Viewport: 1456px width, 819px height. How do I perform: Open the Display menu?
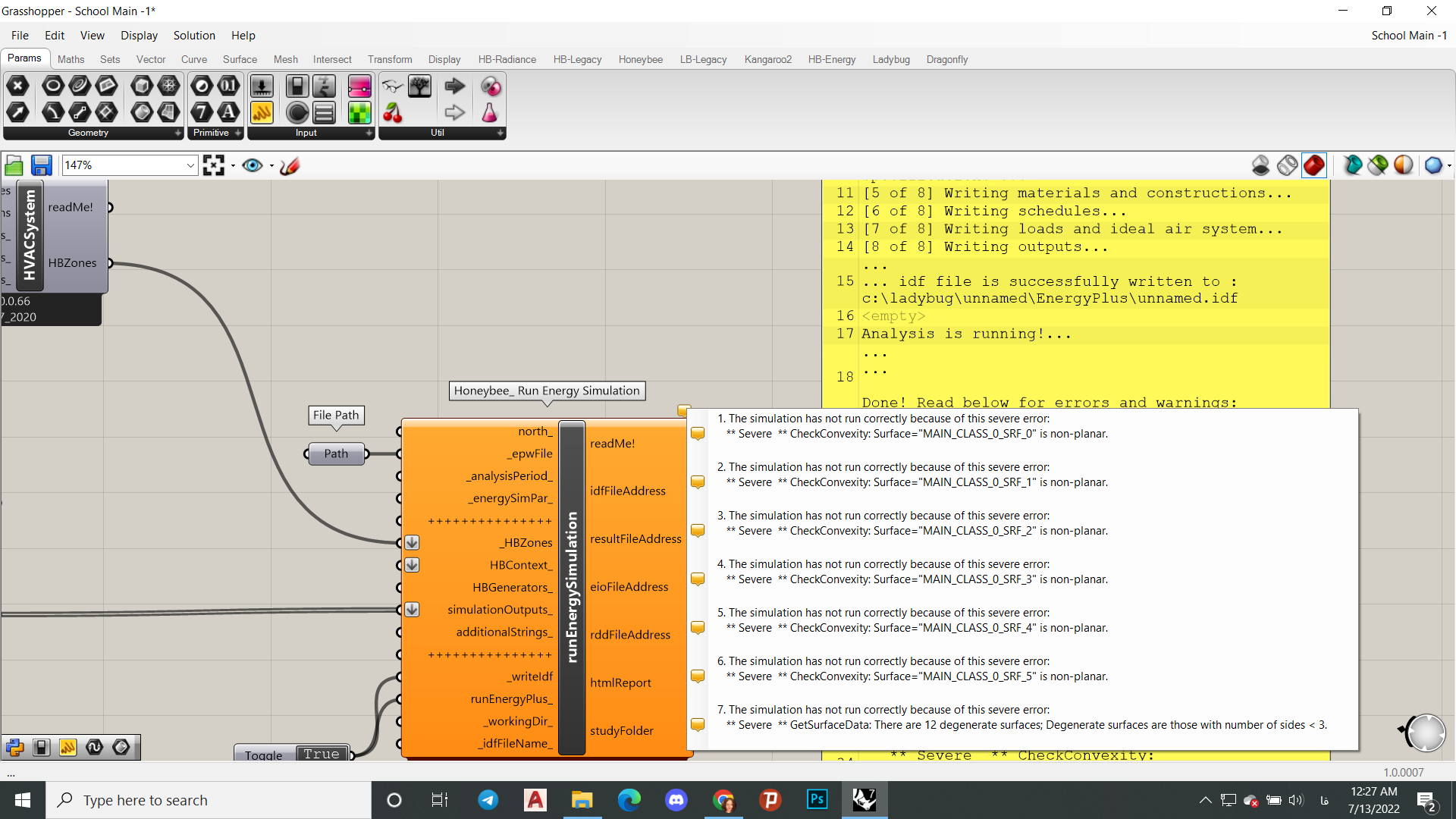139,36
